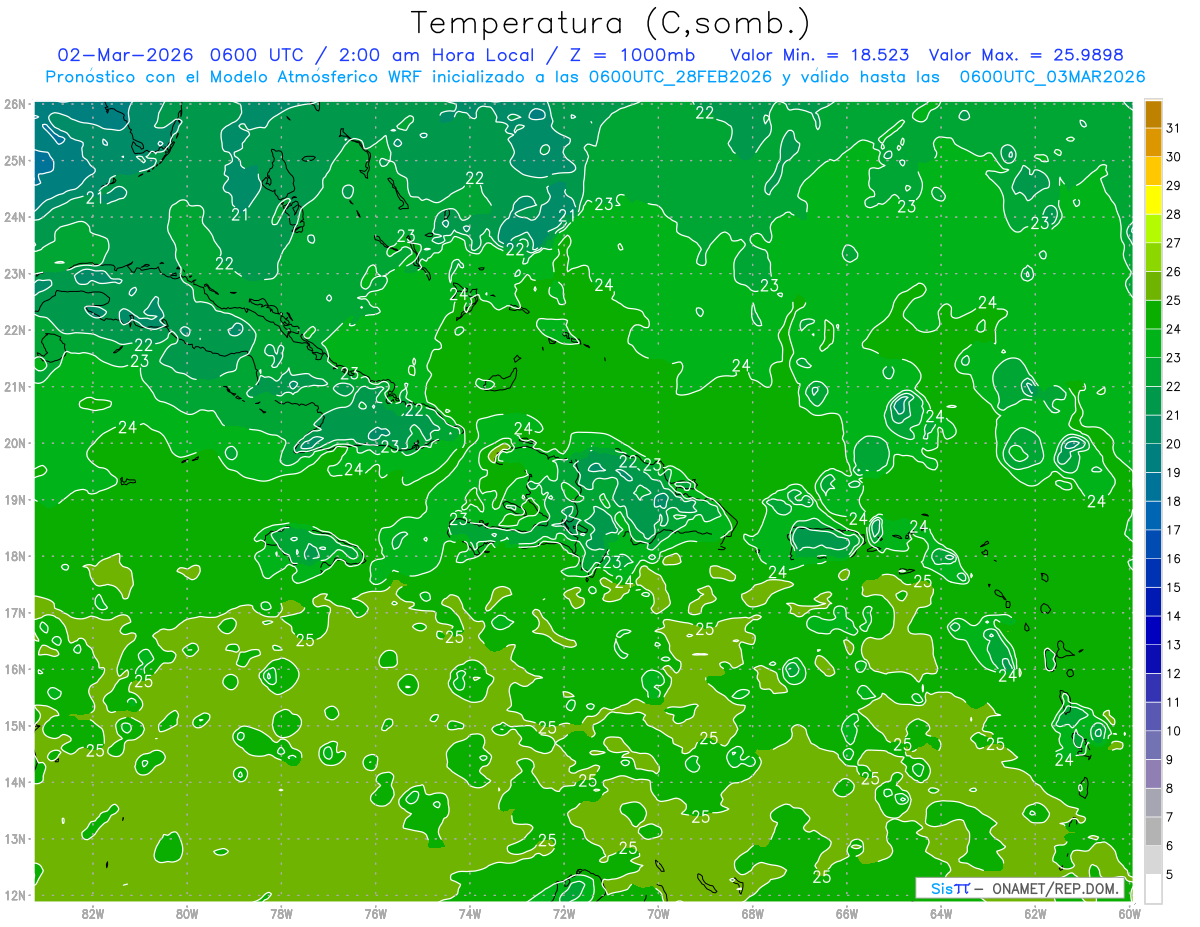Click the '80W' longitude axis label
Screen dimensions: 1200x927
pyautogui.click(x=187, y=913)
